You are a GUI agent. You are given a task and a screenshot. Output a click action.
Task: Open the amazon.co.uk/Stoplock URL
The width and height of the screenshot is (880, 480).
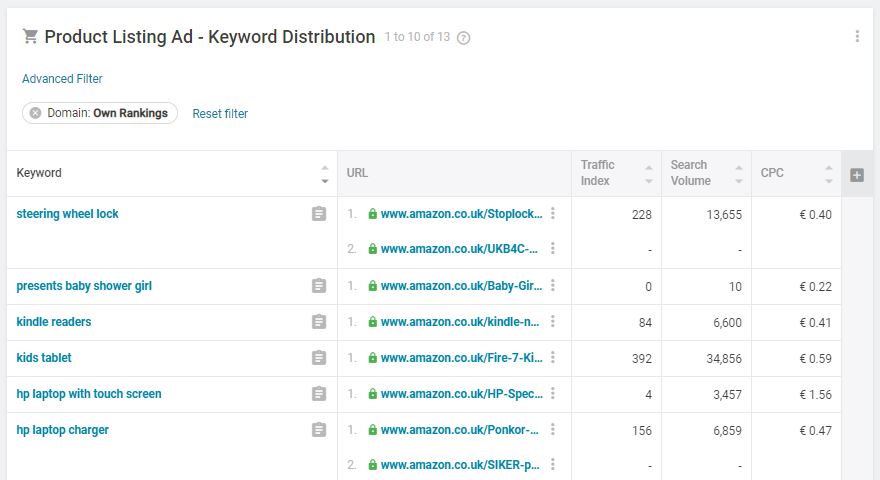pos(461,214)
